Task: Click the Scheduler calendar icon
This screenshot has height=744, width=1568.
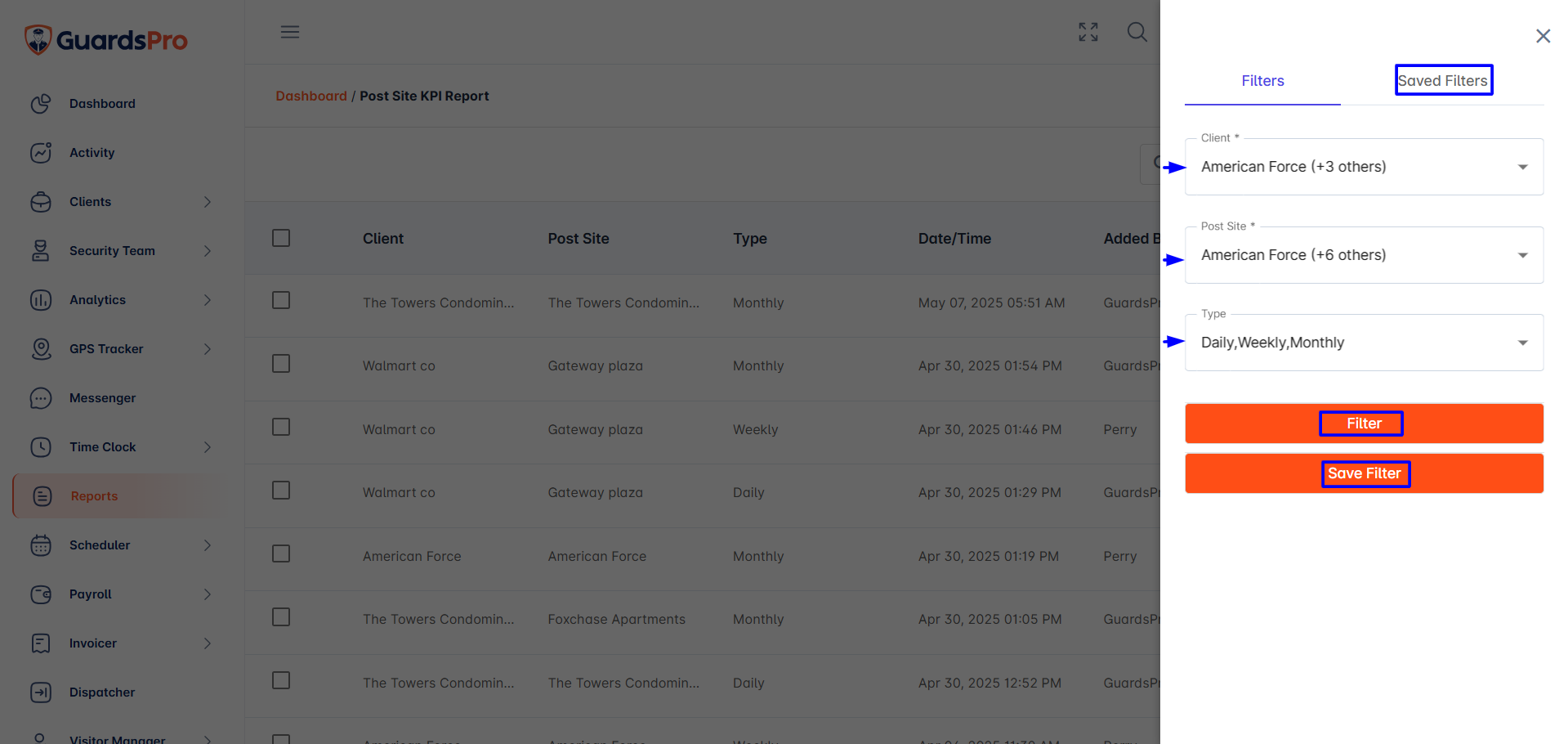Action: click(41, 545)
